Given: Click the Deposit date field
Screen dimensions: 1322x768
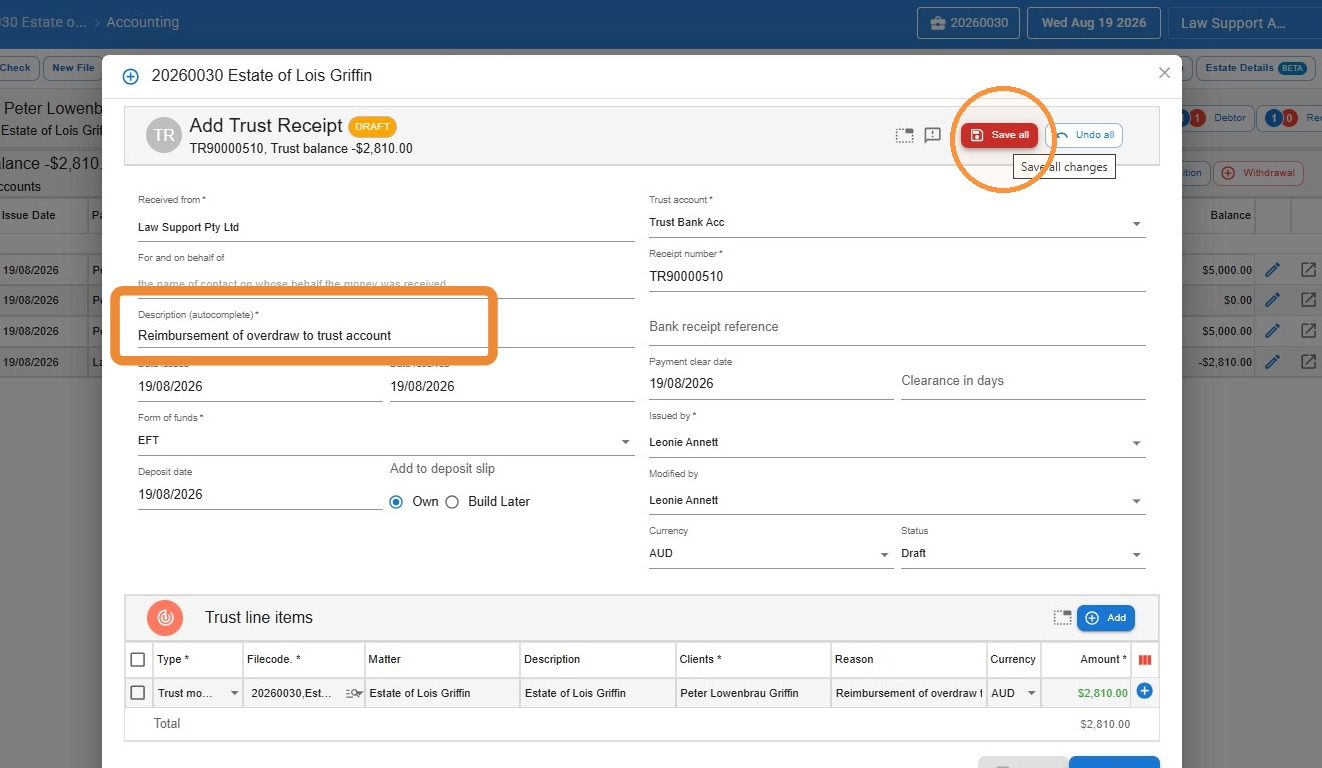Looking at the screenshot, I should (x=260, y=495).
